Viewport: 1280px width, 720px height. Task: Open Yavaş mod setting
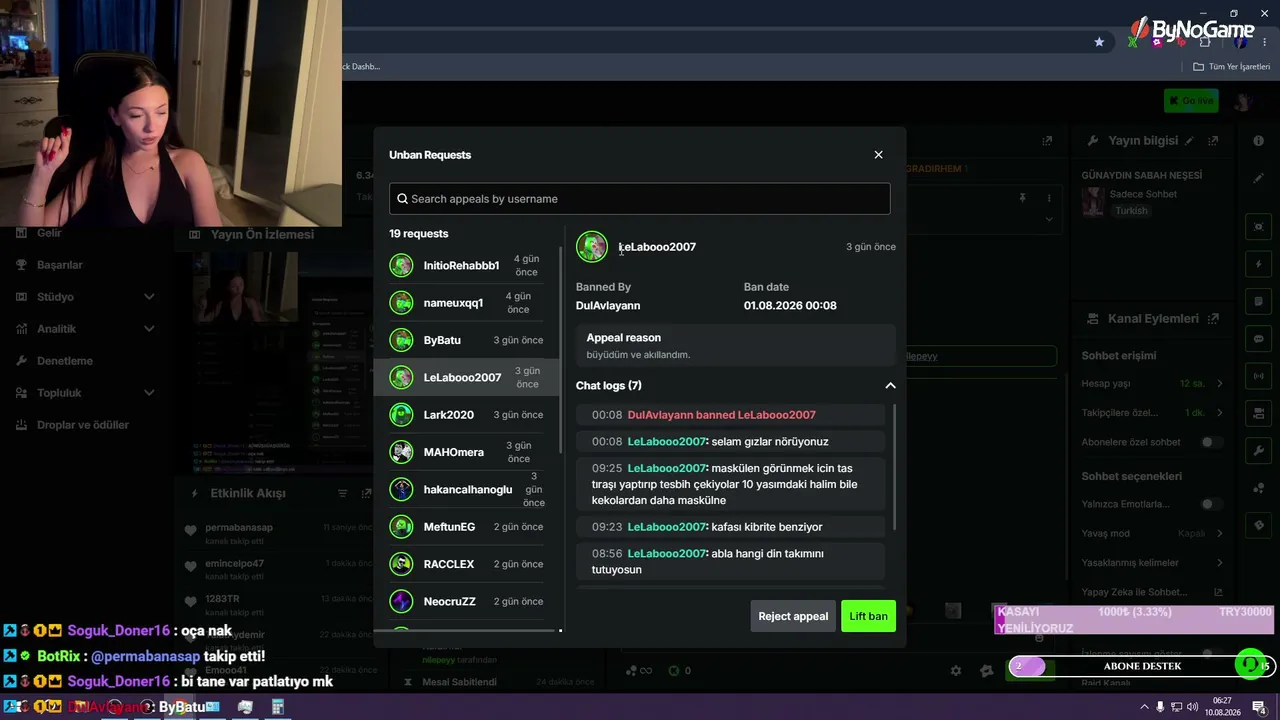1152,533
